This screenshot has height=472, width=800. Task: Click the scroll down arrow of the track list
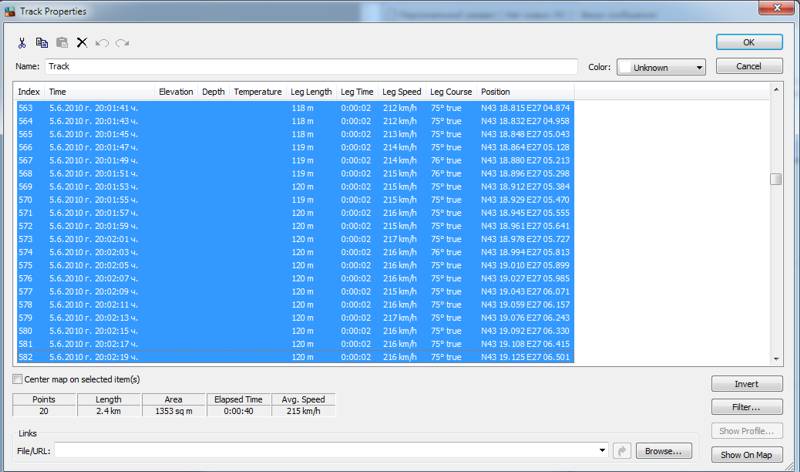point(775,359)
